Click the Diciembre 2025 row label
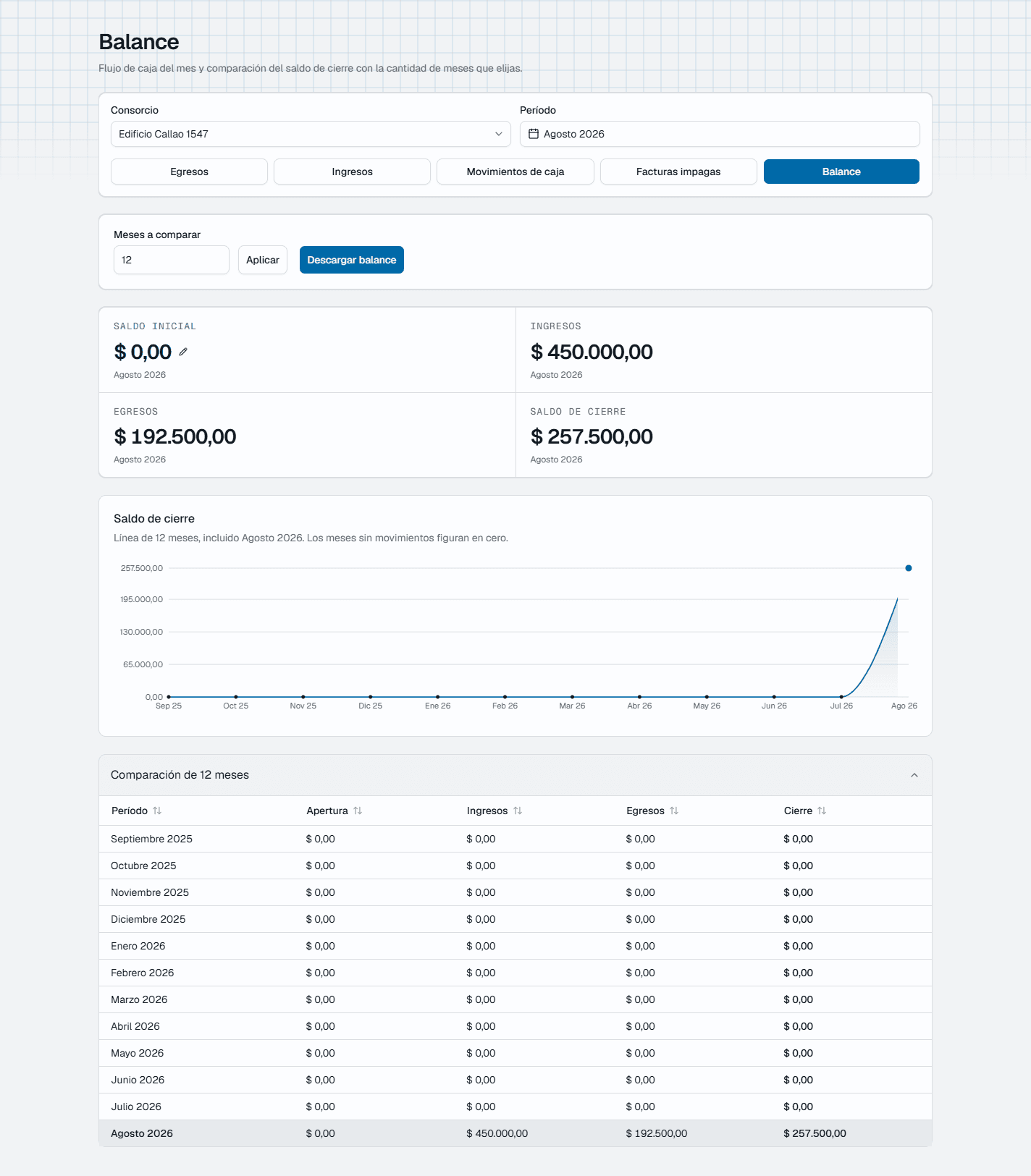The height and width of the screenshot is (1176, 1031). coord(148,919)
